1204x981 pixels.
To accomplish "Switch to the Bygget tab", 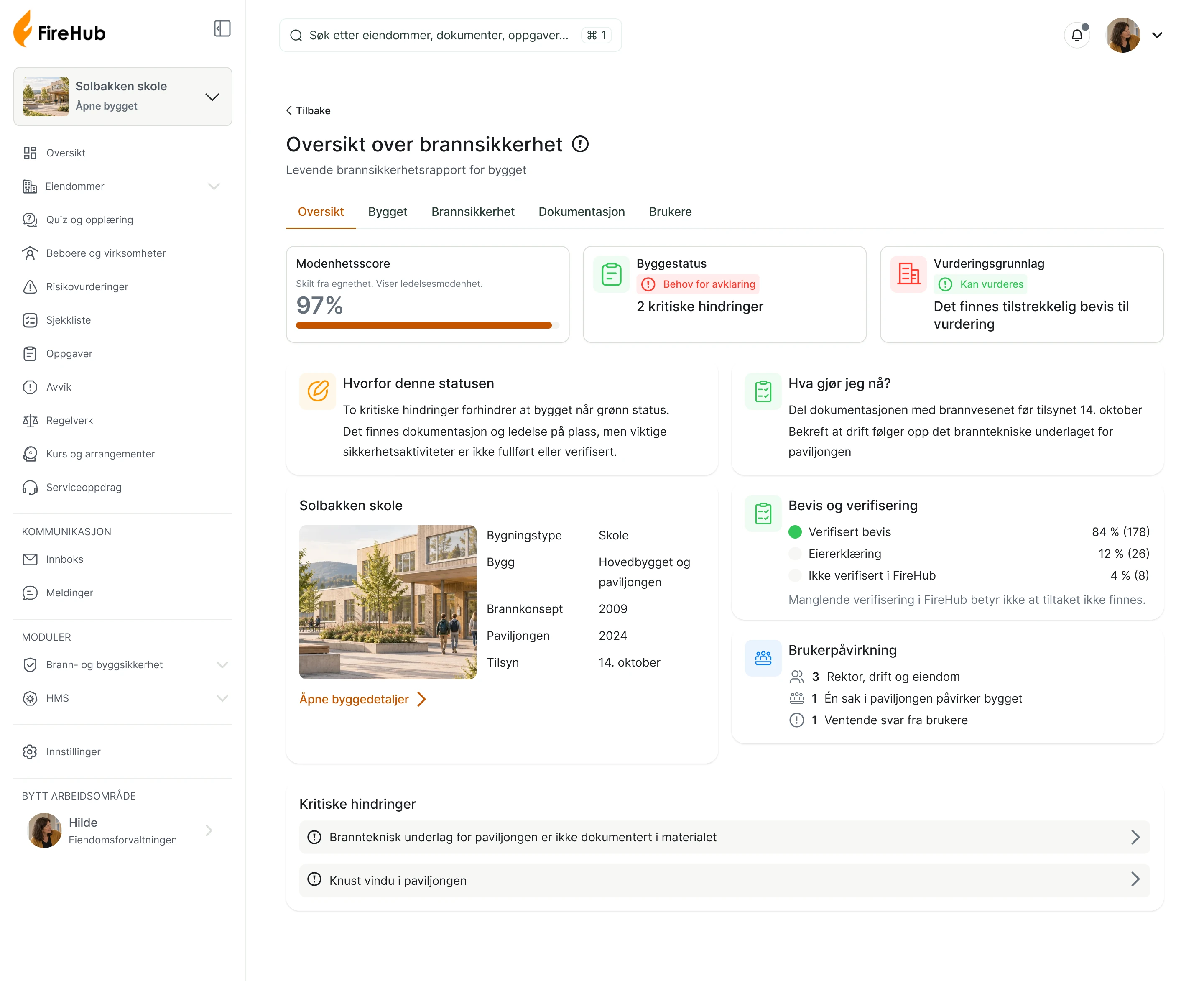I will pyautogui.click(x=388, y=212).
